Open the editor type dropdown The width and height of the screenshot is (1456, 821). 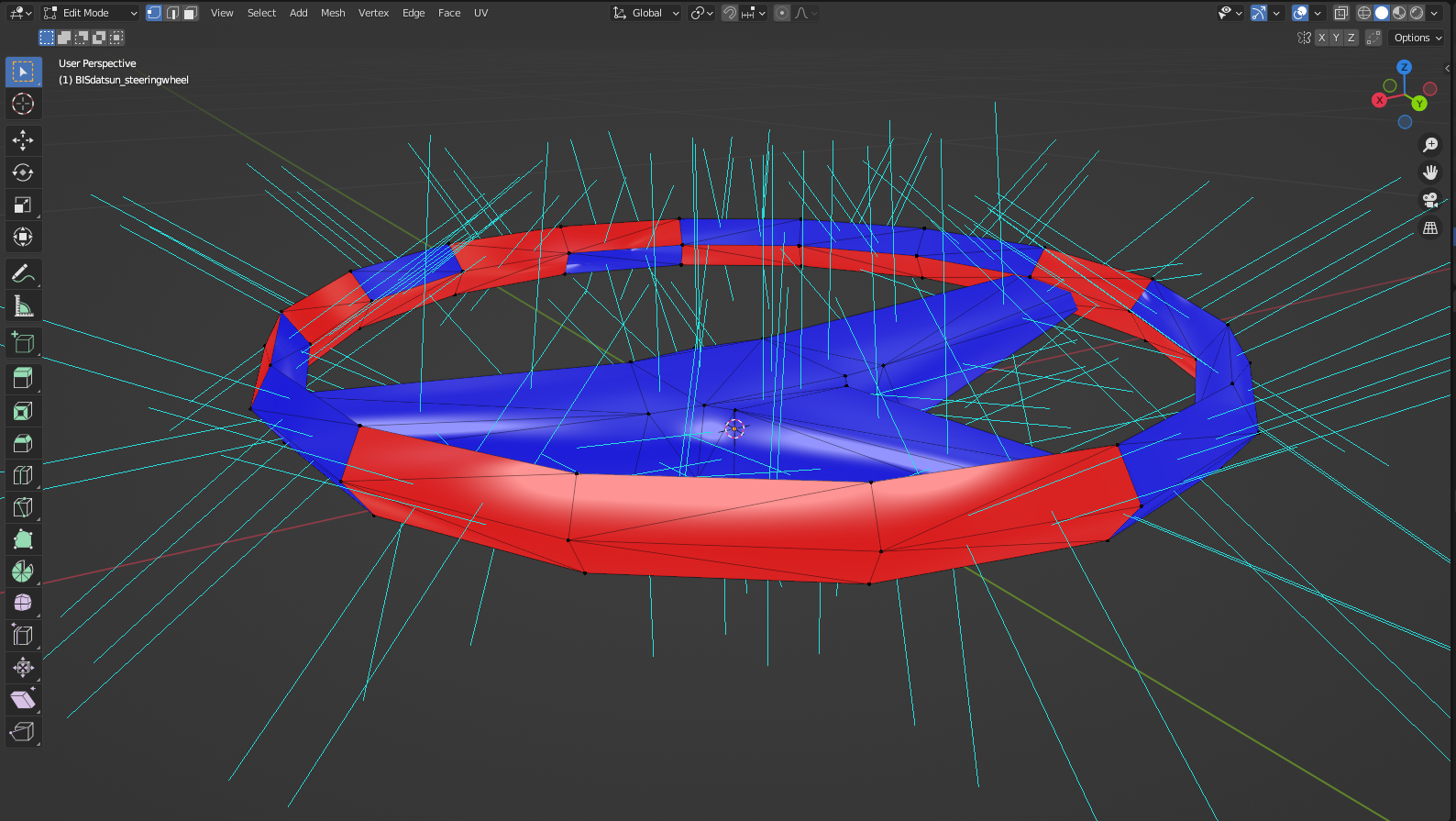tap(20, 13)
